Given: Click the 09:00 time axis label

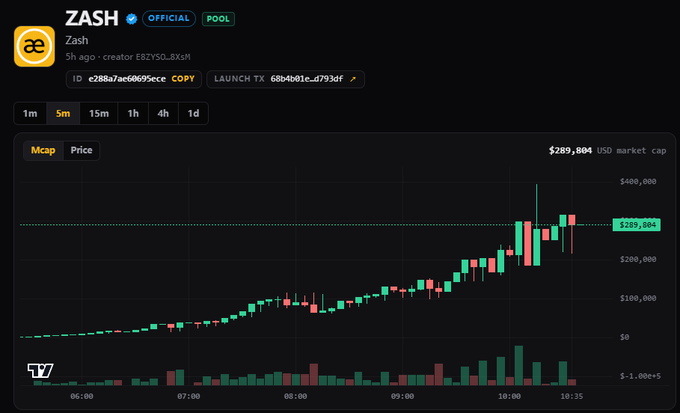Looking at the screenshot, I should click(402, 396).
